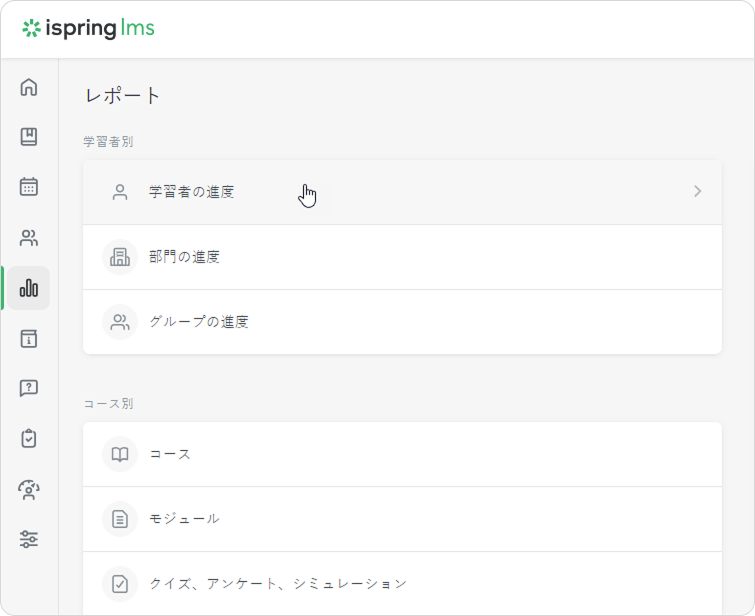This screenshot has width=755, height=616.
Task: Click the document icon beside モジュール
Action: [x=120, y=519]
